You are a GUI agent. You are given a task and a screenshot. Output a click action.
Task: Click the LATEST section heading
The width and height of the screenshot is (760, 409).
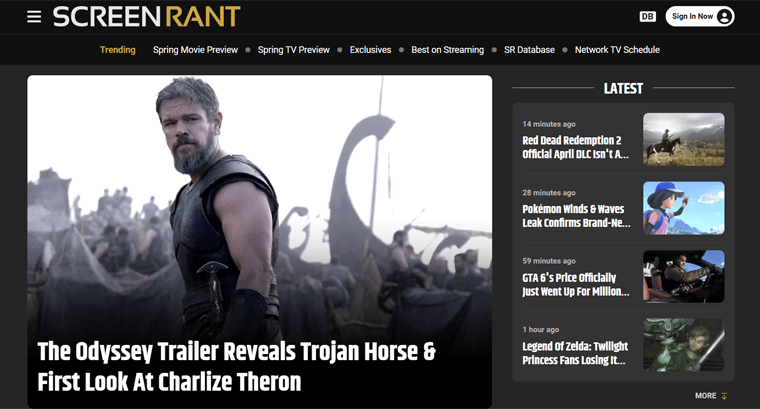[x=623, y=88]
